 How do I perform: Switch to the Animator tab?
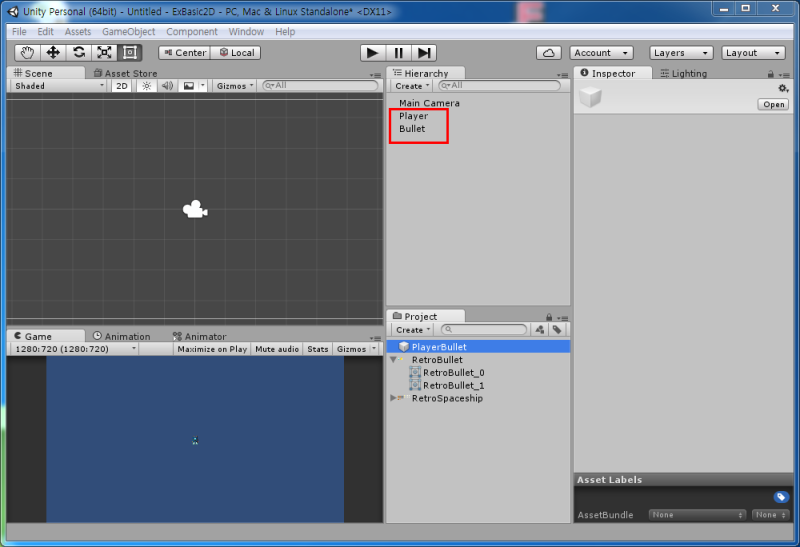(x=199, y=336)
